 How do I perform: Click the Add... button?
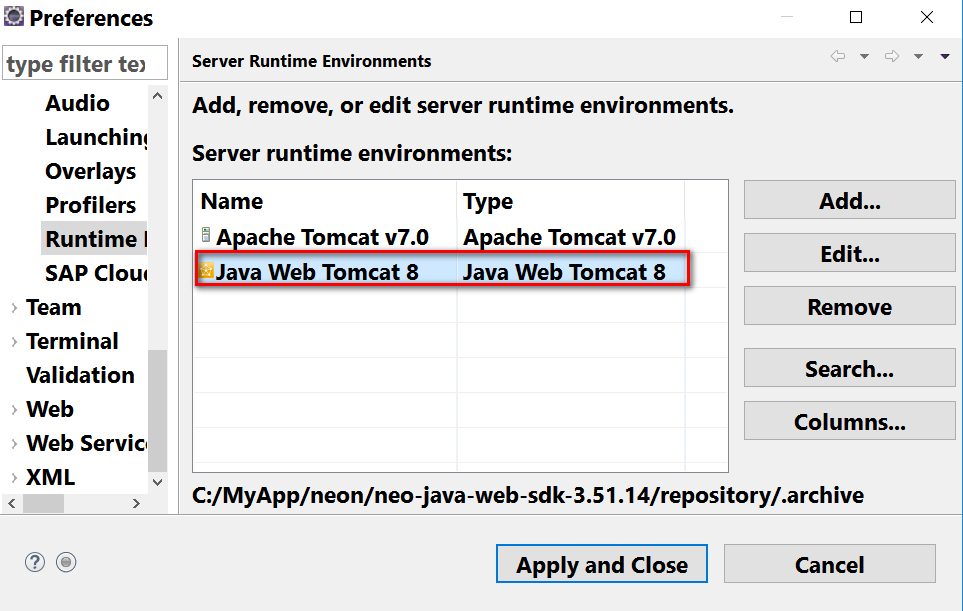coord(849,200)
